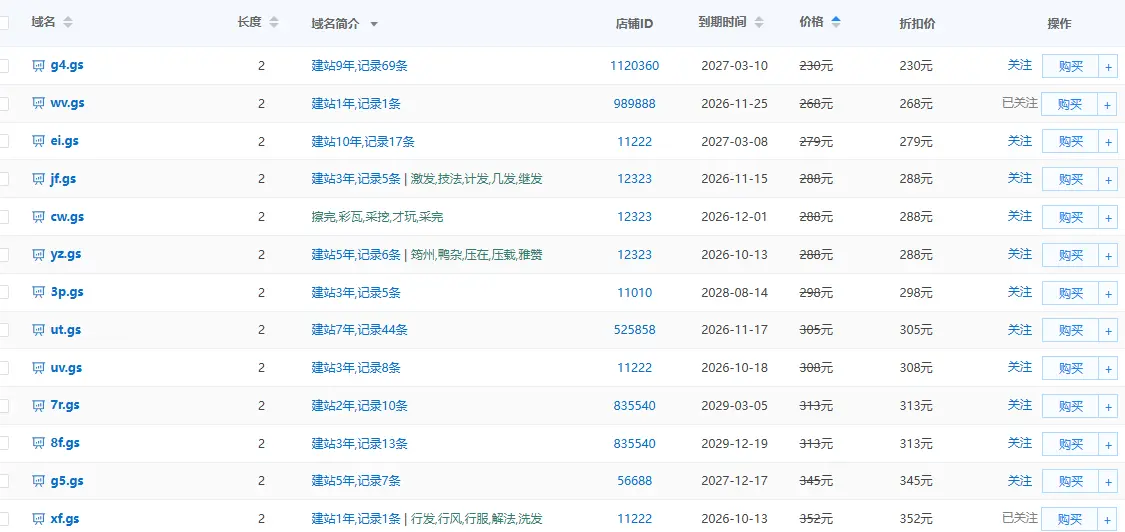
Task: Click the icon beside 3p.gs domain
Action: tap(39, 292)
